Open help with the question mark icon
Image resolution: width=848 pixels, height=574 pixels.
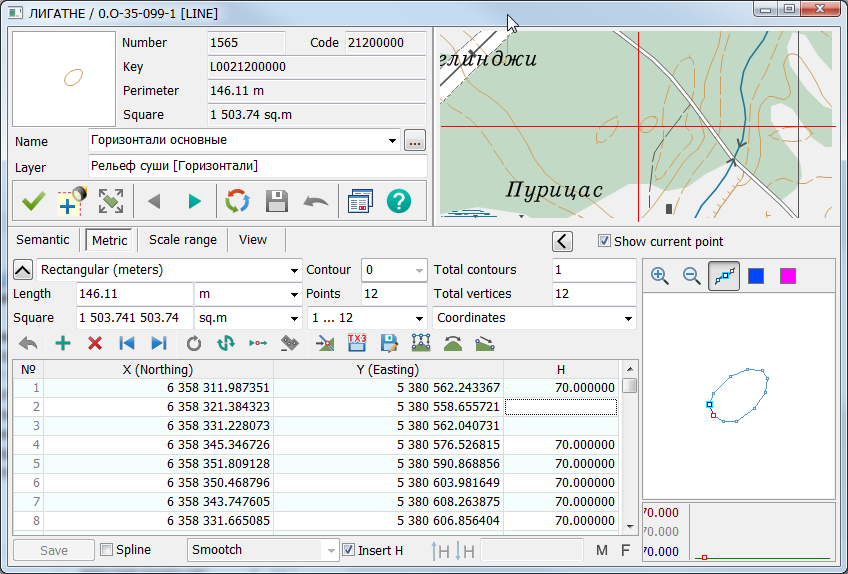pos(398,201)
